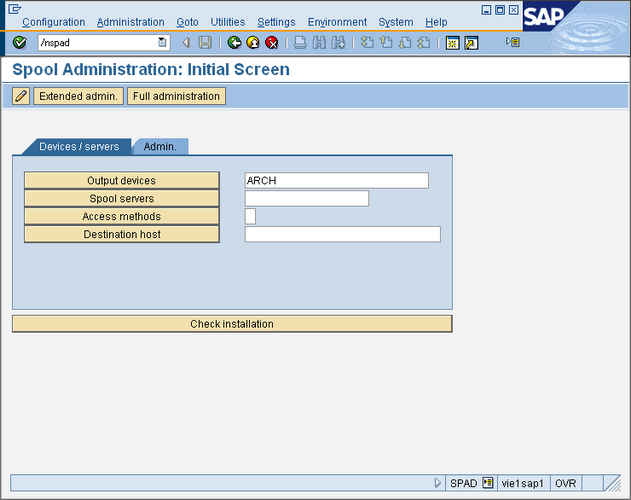The width and height of the screenshot is (631, 500).
Task: Switch to the Admin. tab
Action: (160, 146)
